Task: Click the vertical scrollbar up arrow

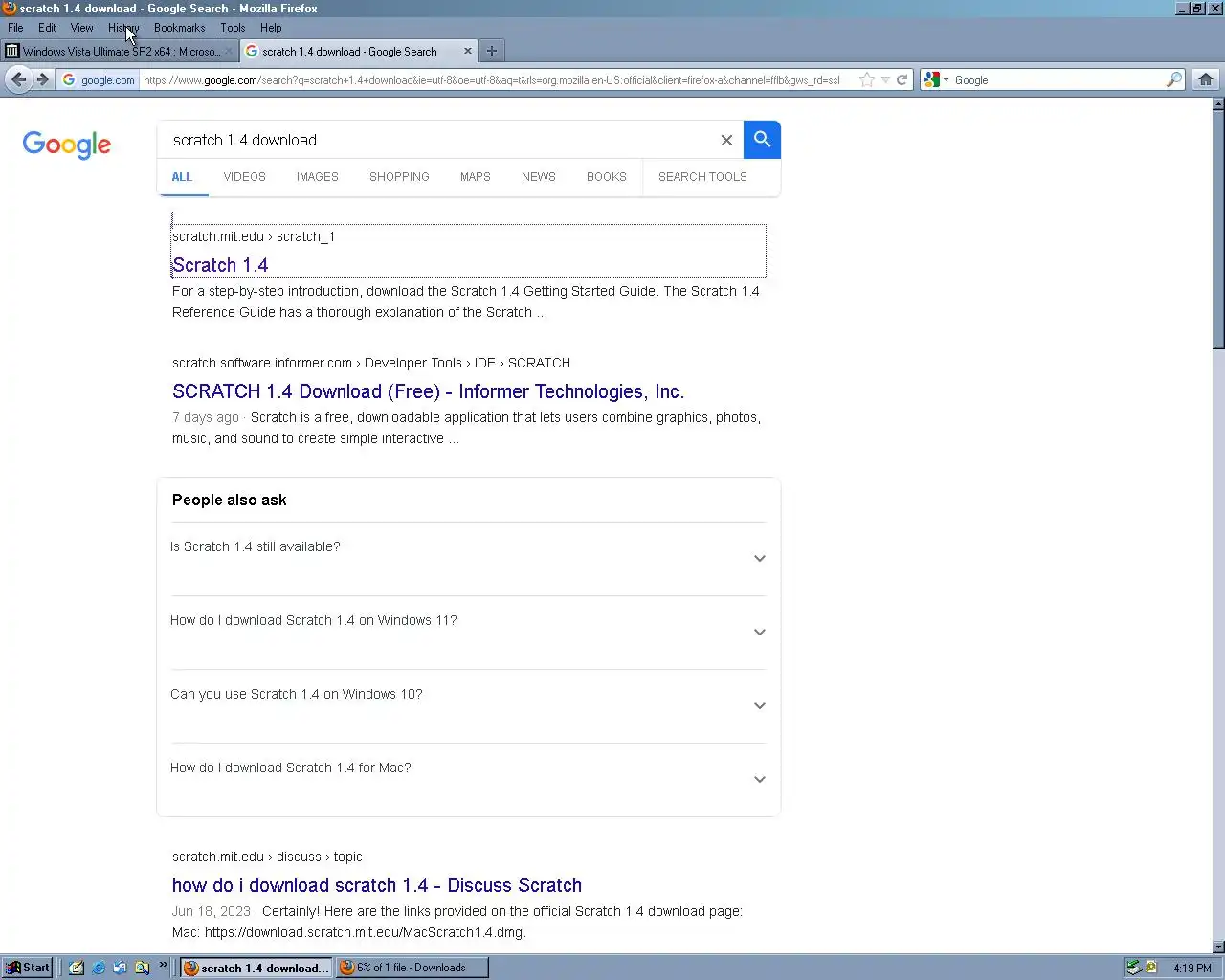Action: (1217, 103)
